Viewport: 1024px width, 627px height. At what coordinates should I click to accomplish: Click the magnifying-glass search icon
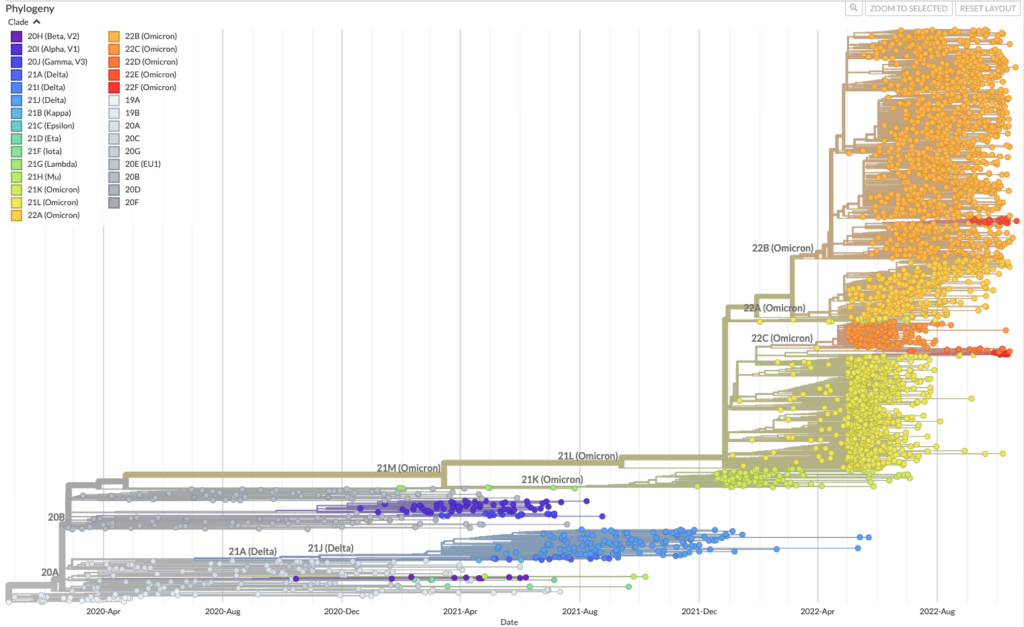pos(853,8)
